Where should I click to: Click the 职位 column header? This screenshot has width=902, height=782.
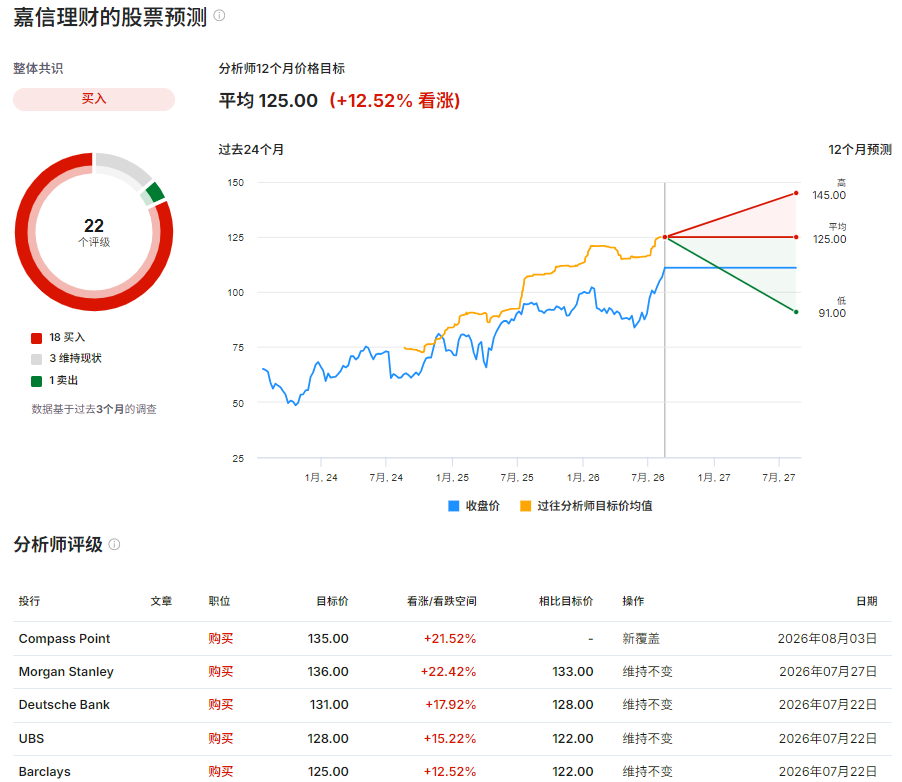pos(219,601)
